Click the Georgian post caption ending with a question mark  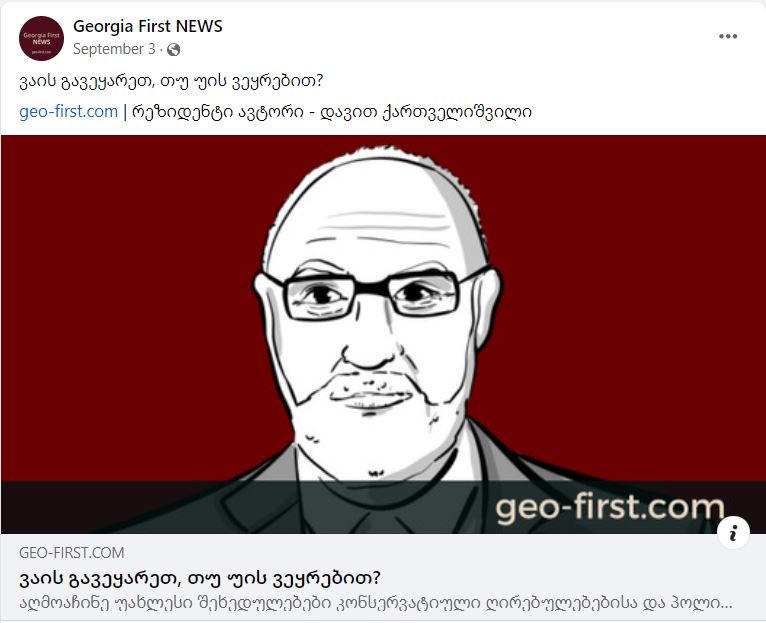coord(171,81)
